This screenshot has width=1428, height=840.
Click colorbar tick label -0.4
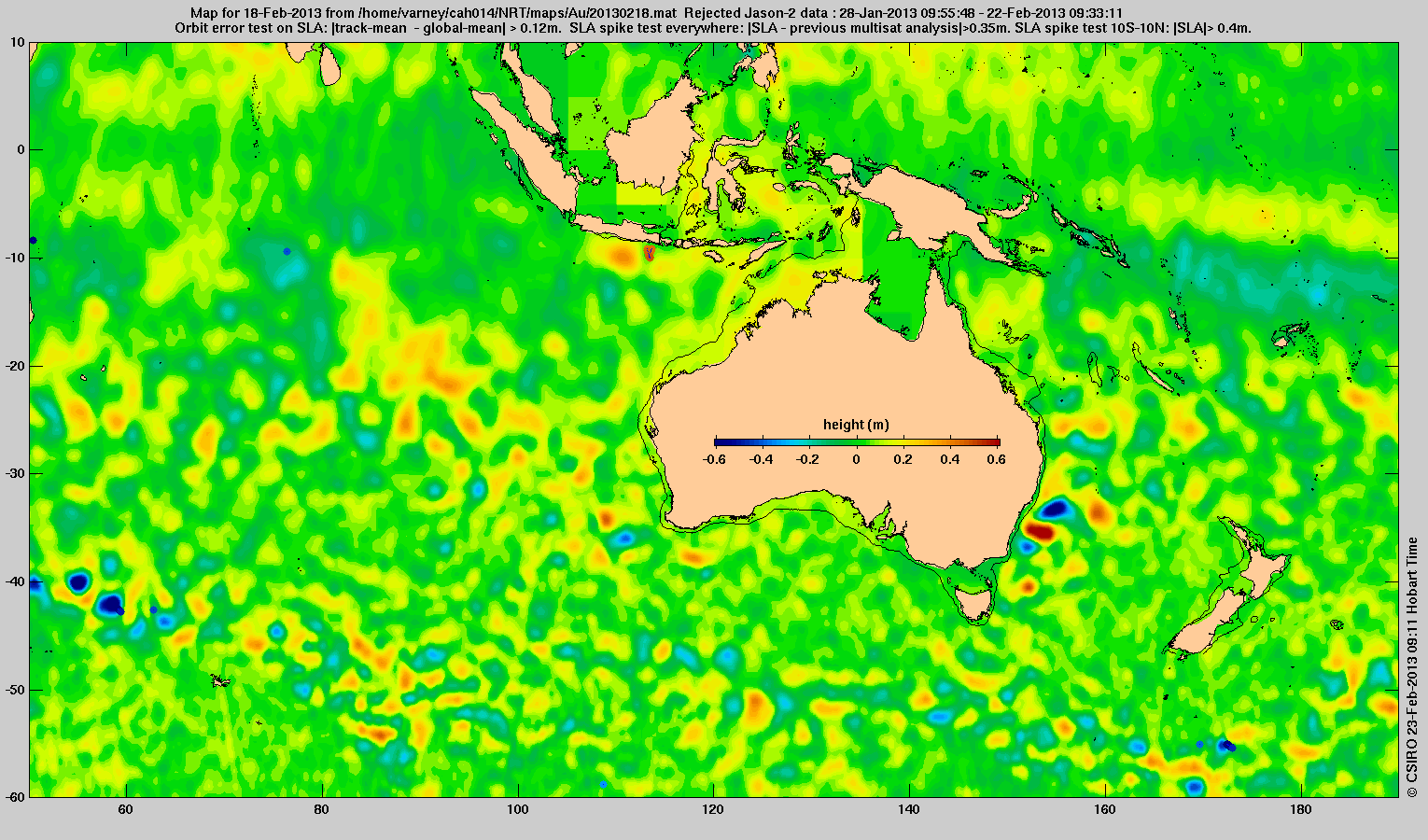pyautogui.click(x=762, y=459)
